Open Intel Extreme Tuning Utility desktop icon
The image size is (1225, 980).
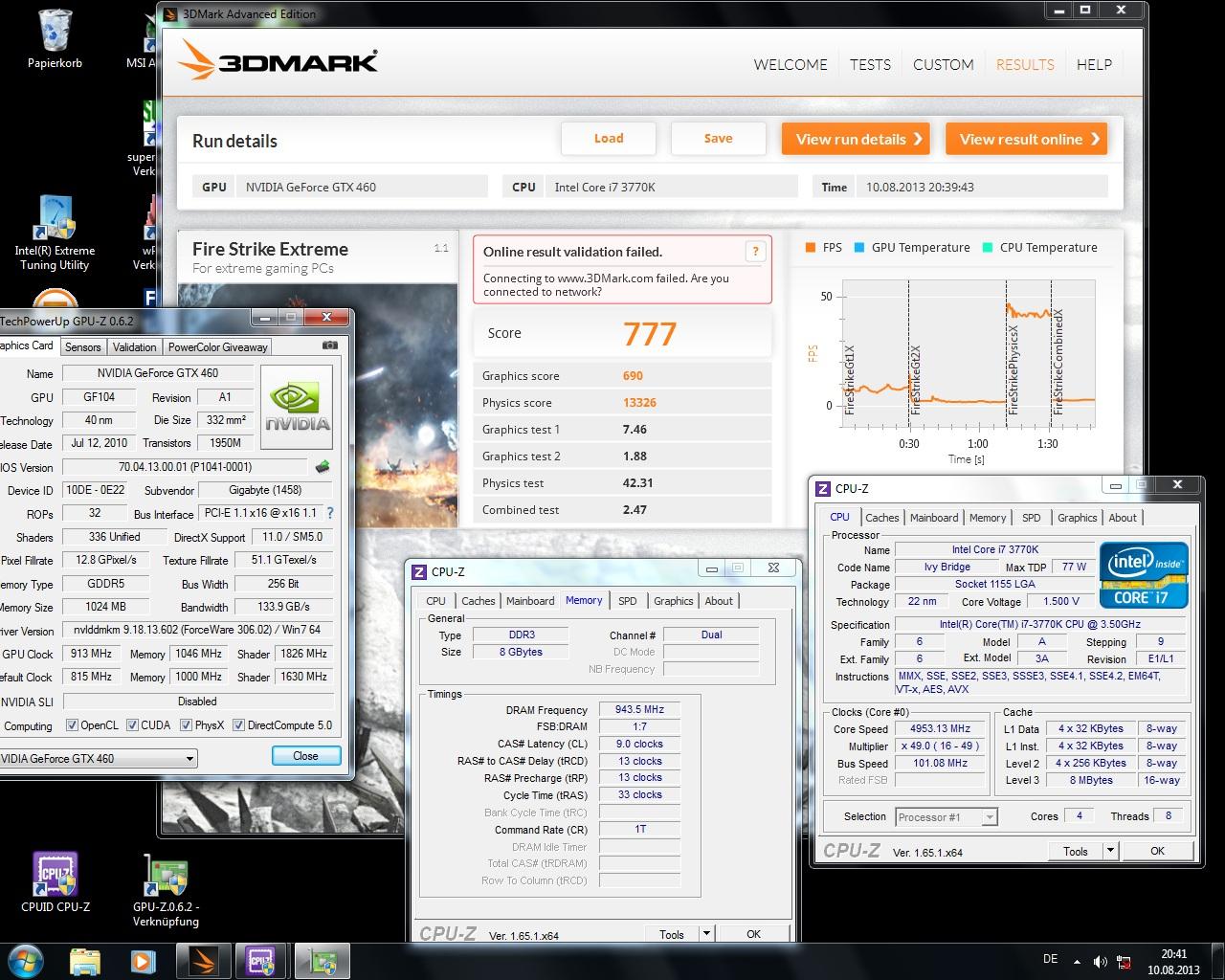[55, 234]
